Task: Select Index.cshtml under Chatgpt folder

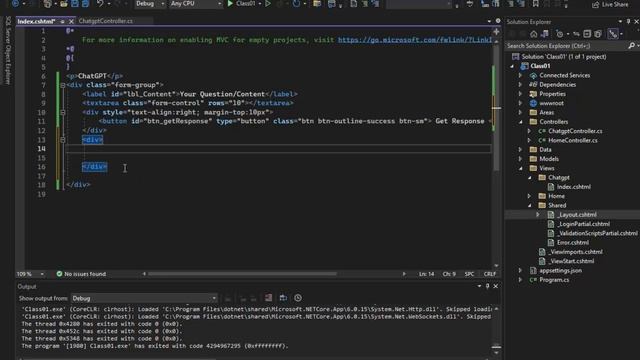Action: [573, 187]
